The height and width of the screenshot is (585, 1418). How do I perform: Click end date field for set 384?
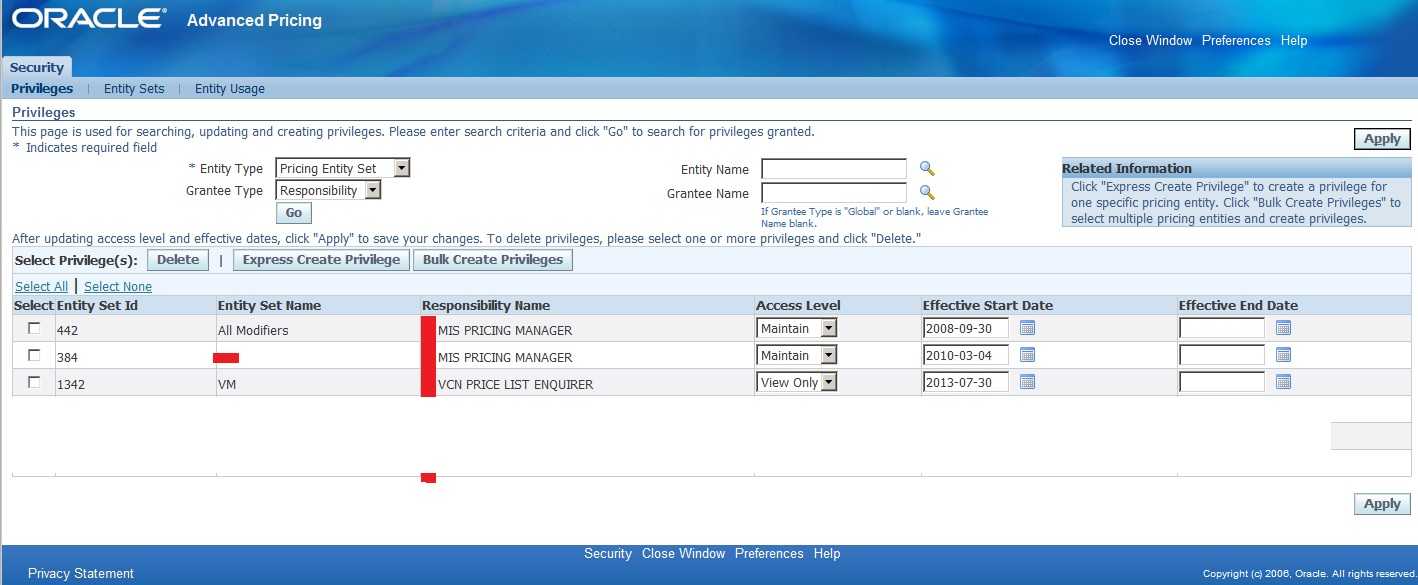click(1222, 355)
